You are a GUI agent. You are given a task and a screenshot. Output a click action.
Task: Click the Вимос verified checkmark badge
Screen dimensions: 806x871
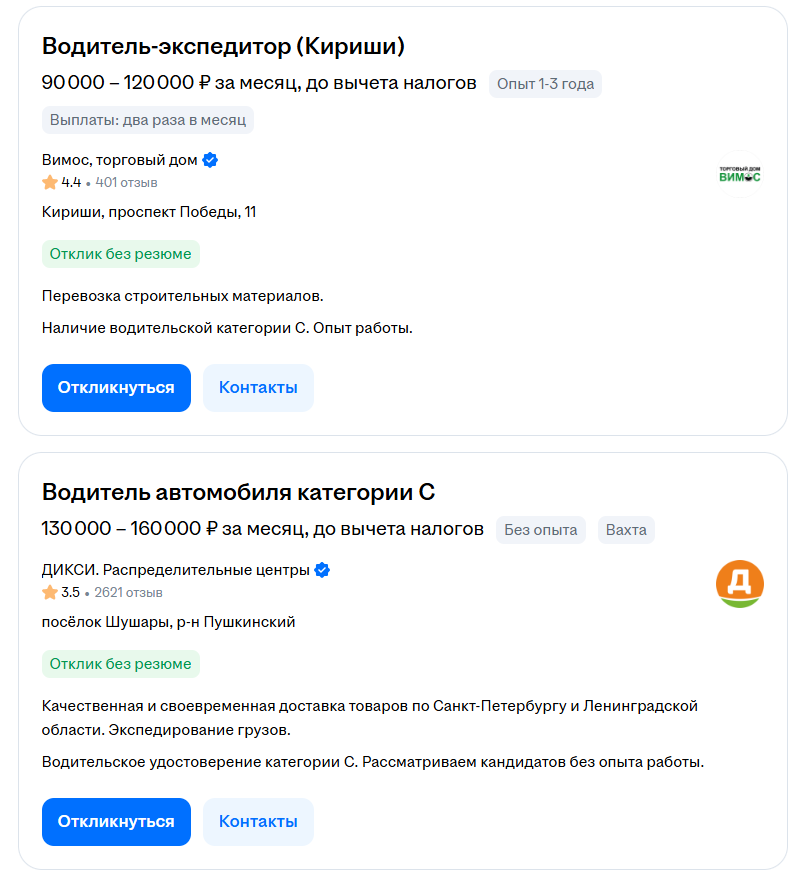210,160
